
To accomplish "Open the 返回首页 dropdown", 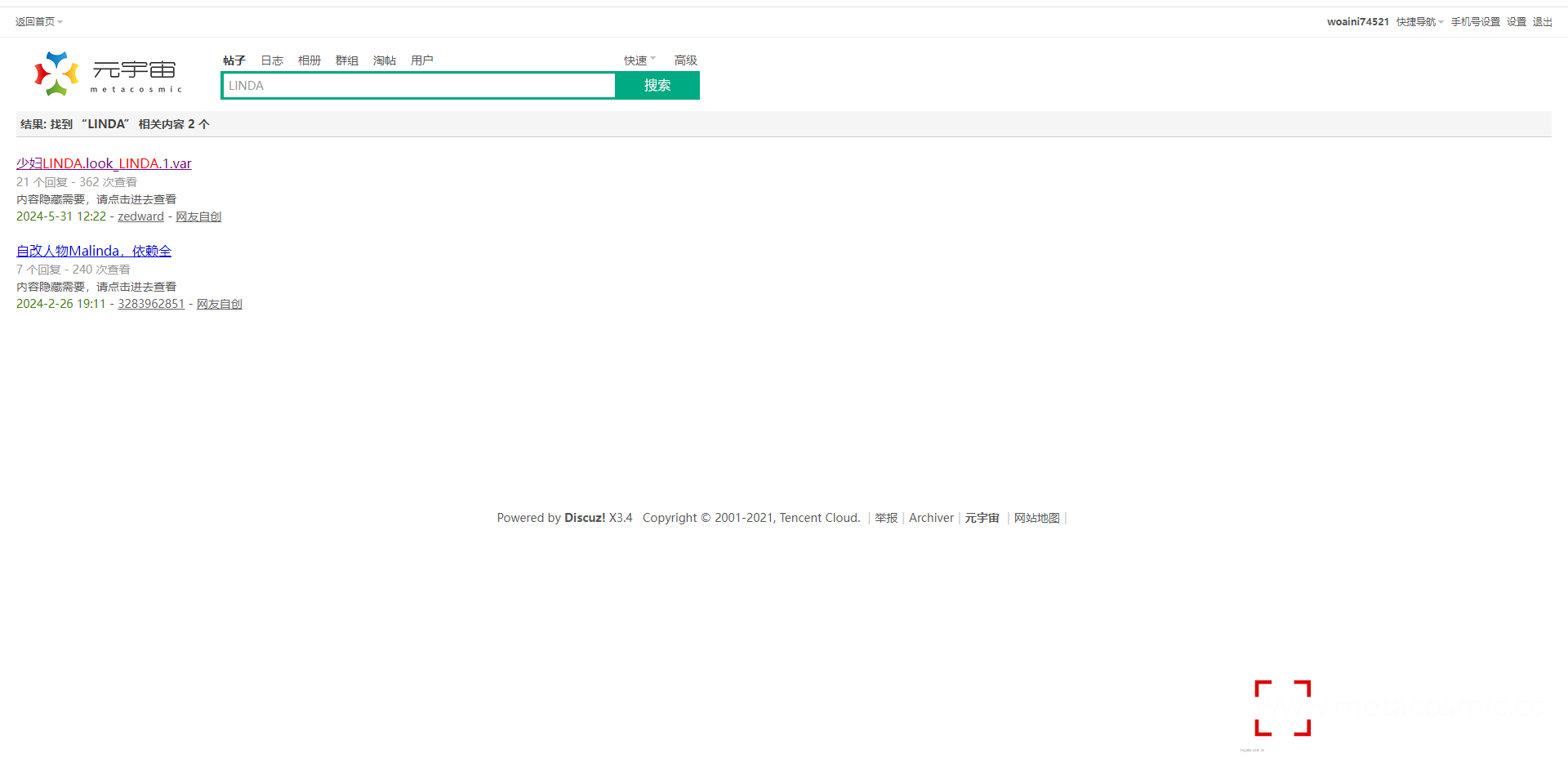I will (38, 22).
